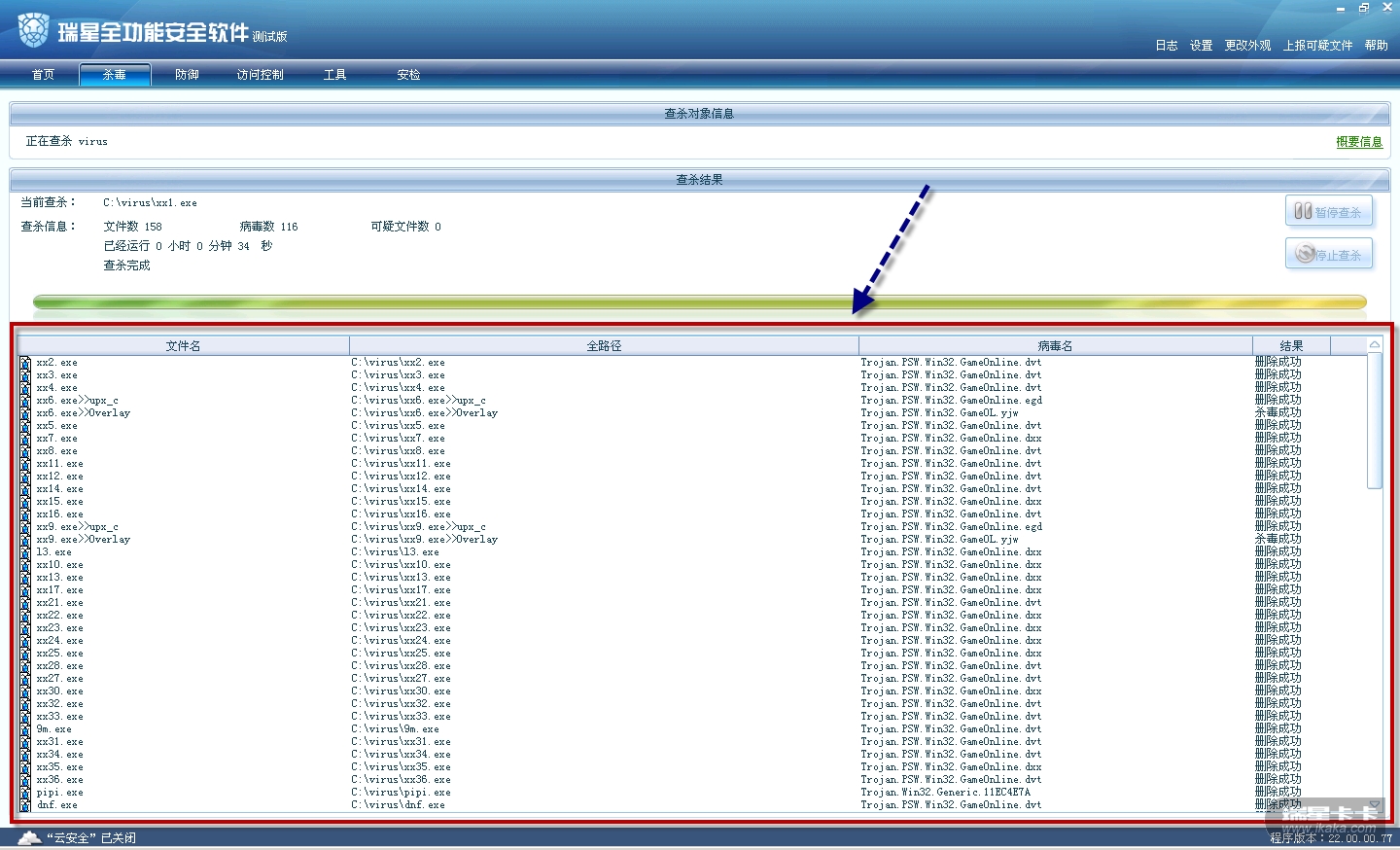Viewport: 1400px width, 850px height.
Task: Open the 防御 tab
Action: [x=187, y=75]
